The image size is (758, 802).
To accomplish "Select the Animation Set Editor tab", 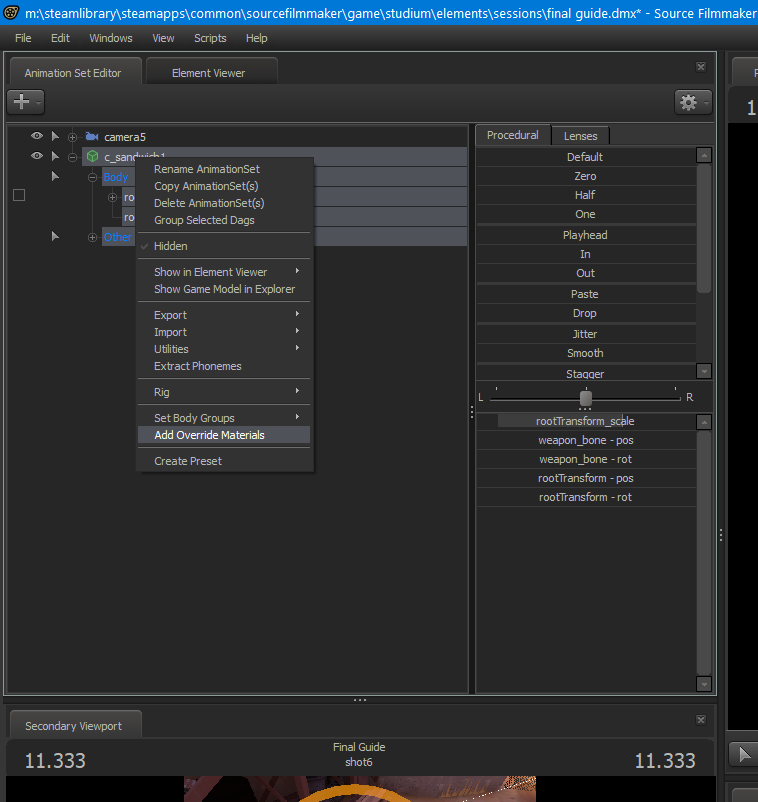I will coord(74,72).
